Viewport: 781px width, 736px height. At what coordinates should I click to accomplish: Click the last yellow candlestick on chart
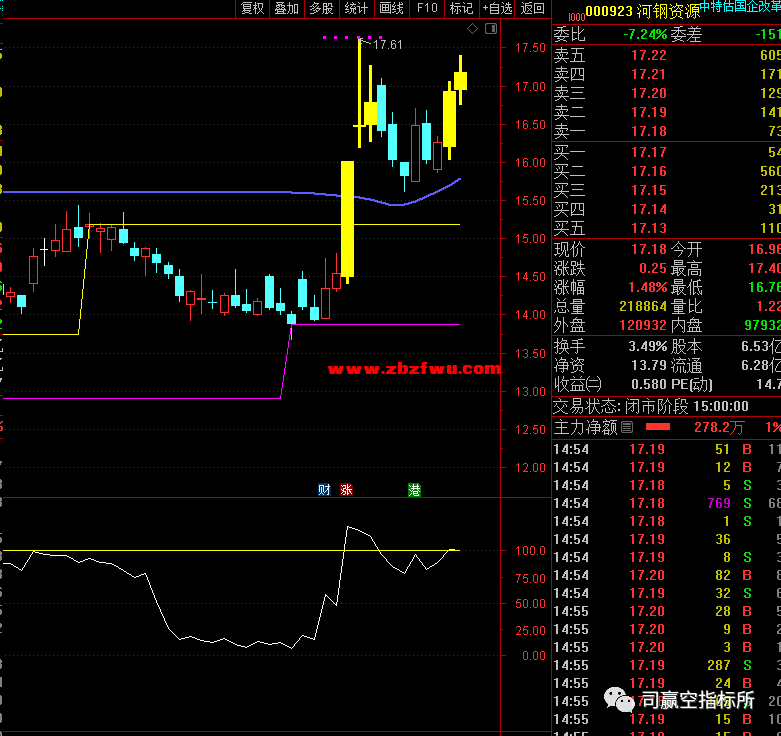coord(460,81)
